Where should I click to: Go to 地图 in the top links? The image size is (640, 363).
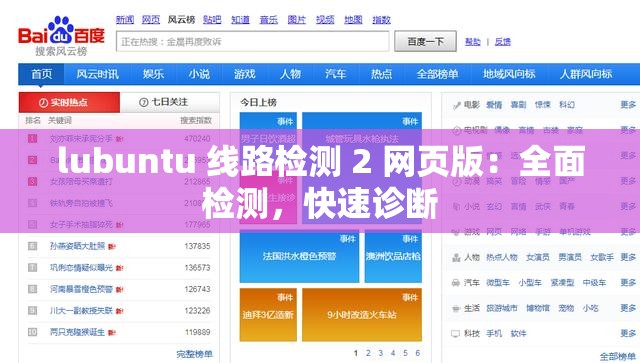coord(353,20)
